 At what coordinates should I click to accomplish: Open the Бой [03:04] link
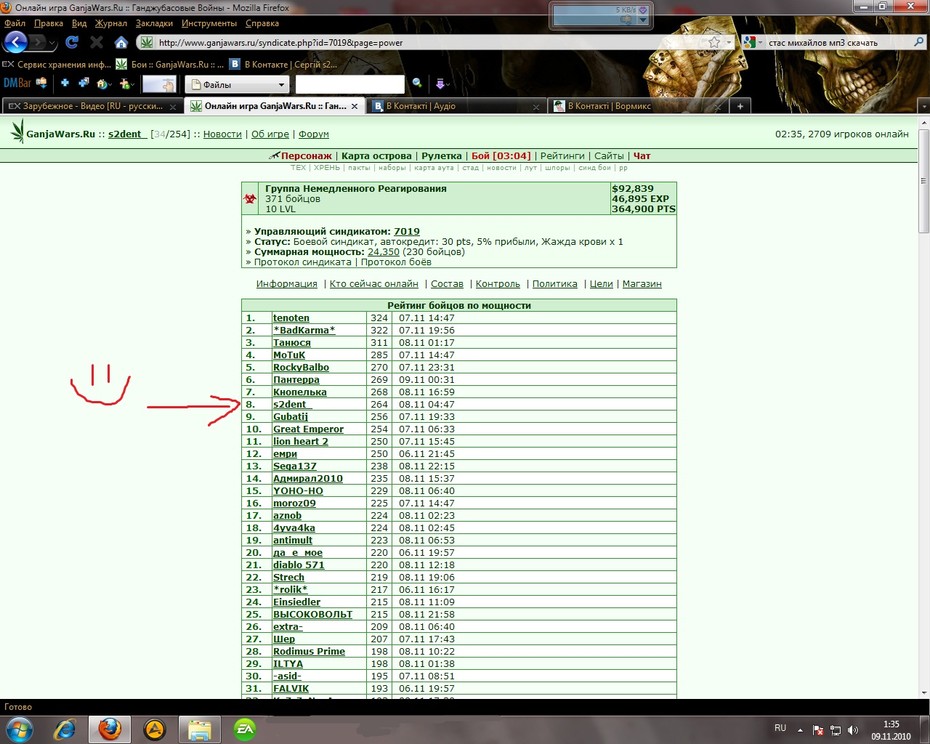[501, 156]
